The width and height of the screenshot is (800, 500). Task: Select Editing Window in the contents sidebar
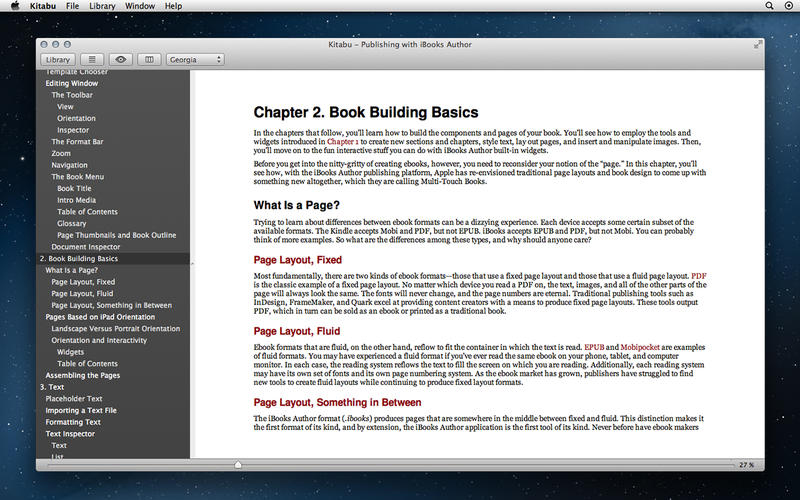click(x=71, y=83)
